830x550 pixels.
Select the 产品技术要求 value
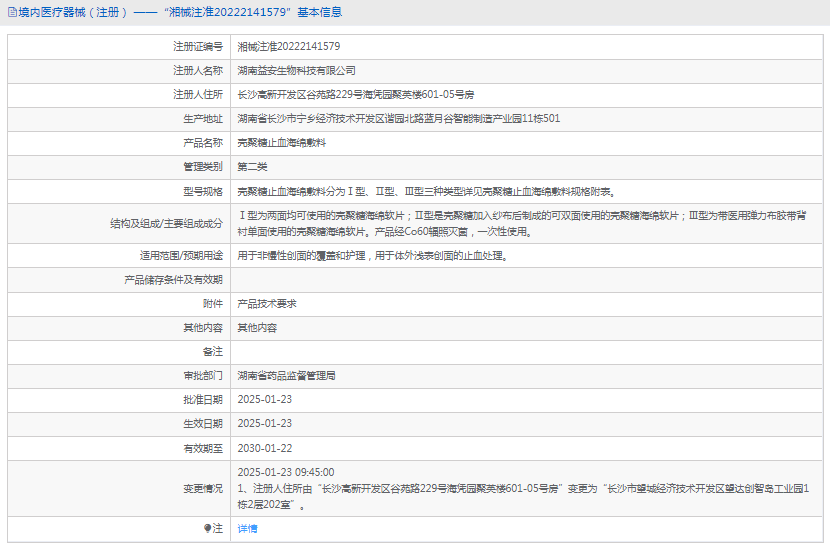[x=267, y=304]
